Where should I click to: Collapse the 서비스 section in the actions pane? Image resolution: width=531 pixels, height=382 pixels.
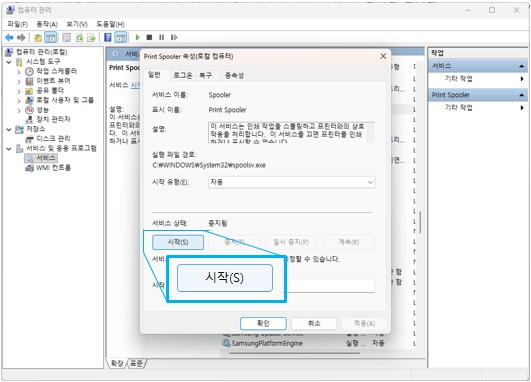[x=522, y=66]
